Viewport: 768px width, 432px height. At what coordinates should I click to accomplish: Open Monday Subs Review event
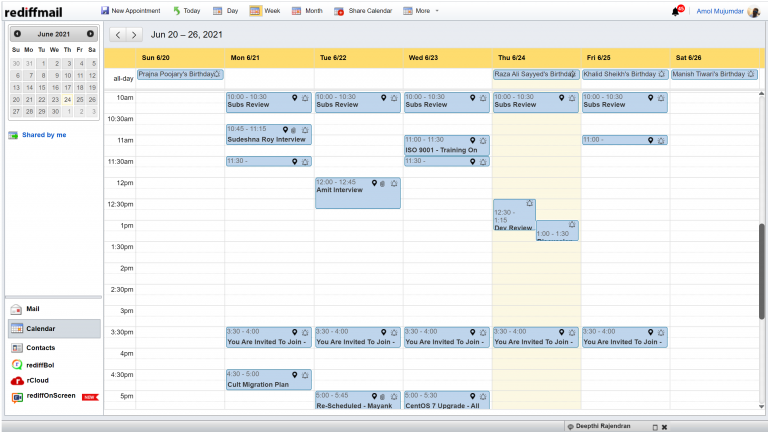click(268, 102)
